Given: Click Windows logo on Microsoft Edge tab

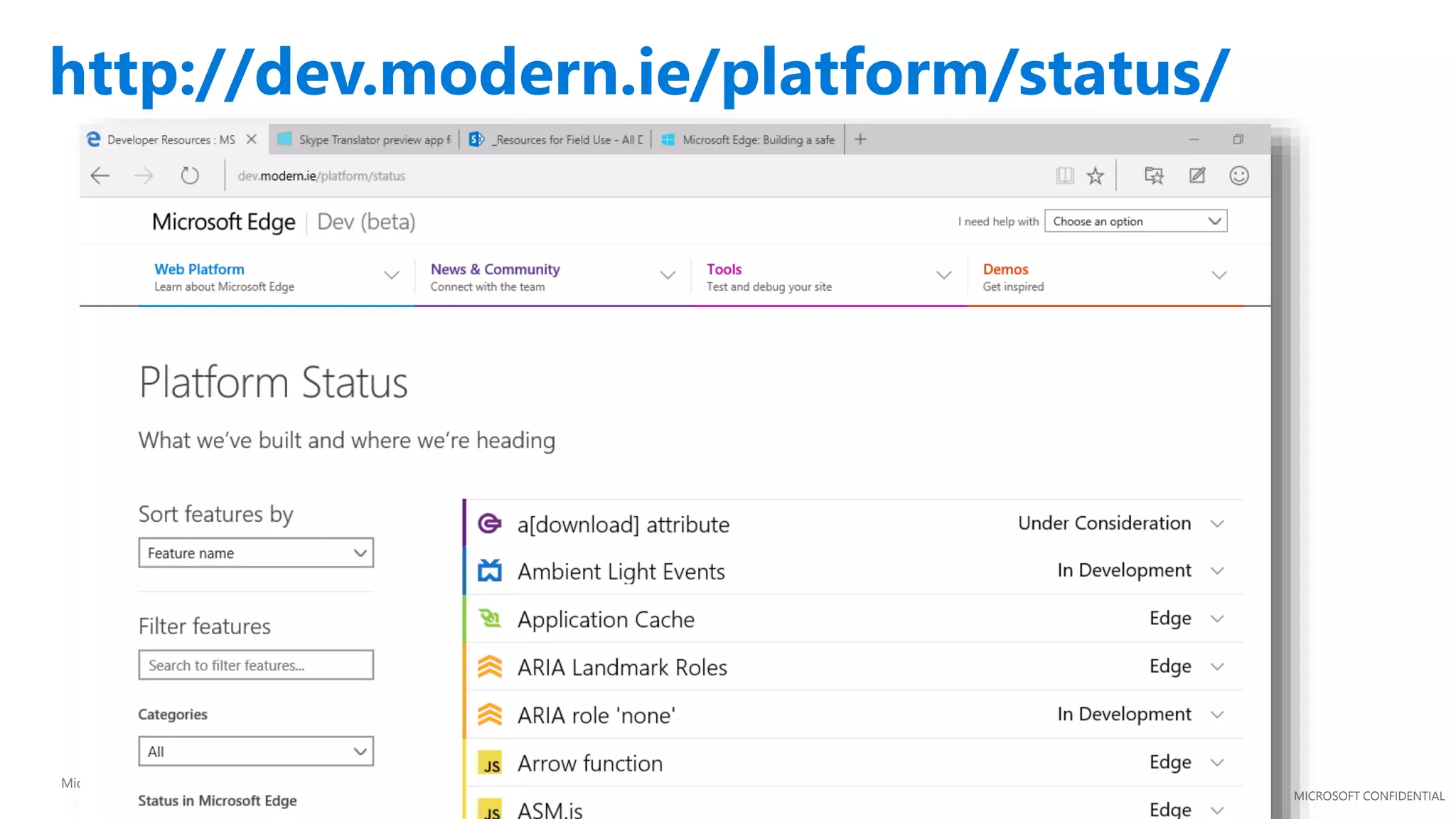Looking at the screenshot, I should [668, 139].
